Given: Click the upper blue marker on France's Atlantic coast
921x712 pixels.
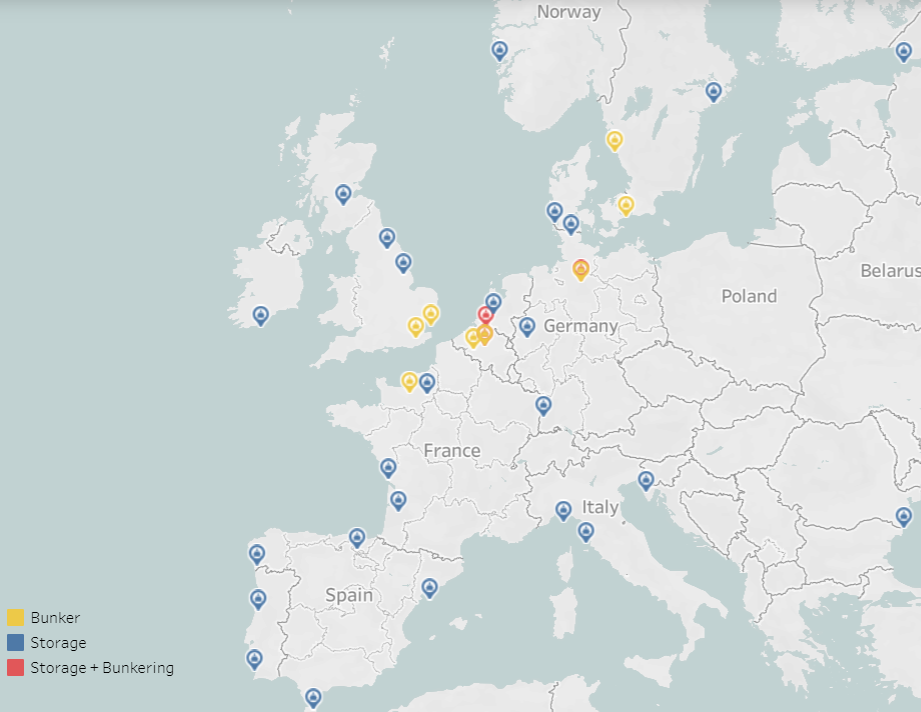Looking at the screenshot, I should pos(388,468).
